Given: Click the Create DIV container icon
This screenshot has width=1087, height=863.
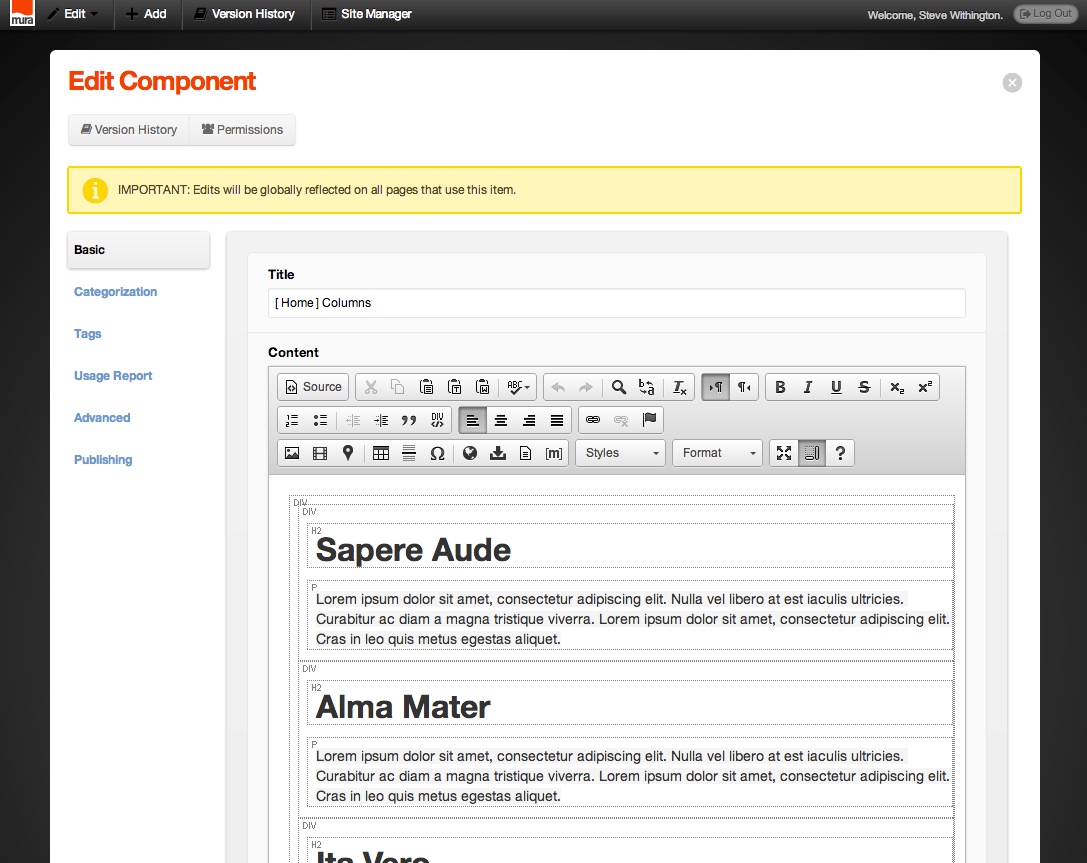Looking at the screenshot, I should coord(437,420).
